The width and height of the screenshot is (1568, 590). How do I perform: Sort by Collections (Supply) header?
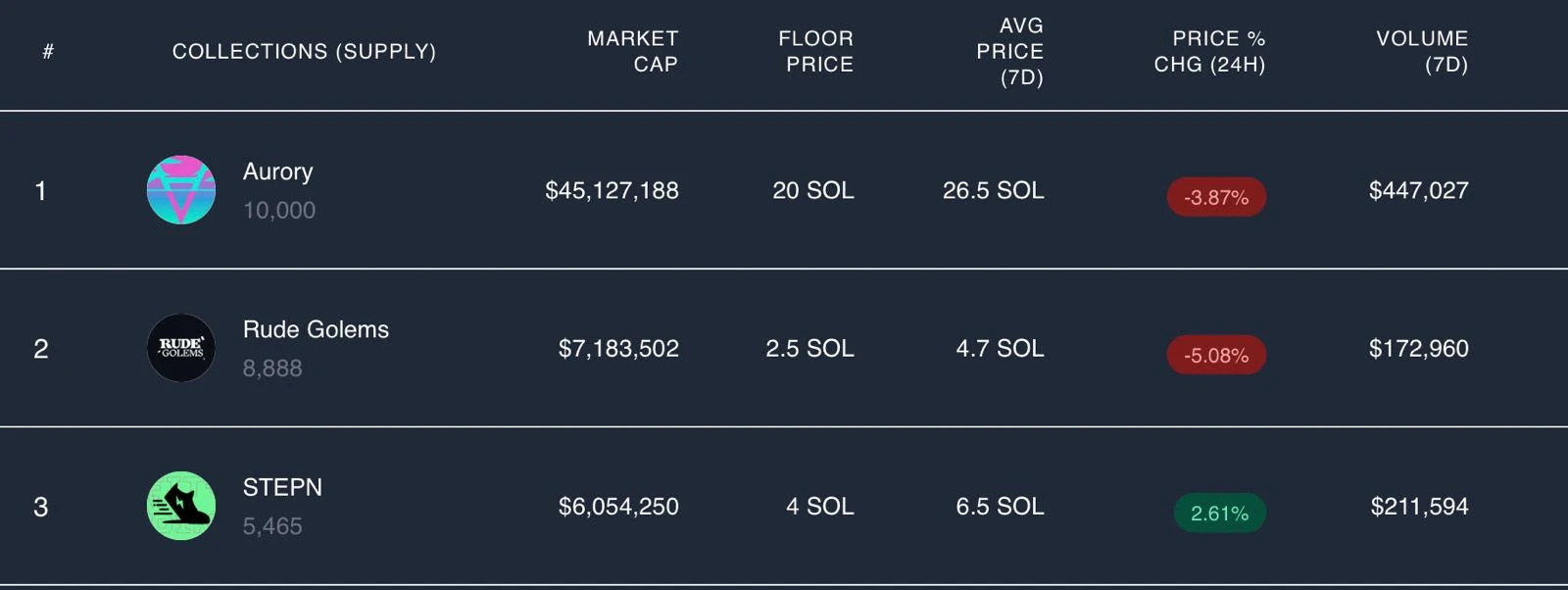304,51
